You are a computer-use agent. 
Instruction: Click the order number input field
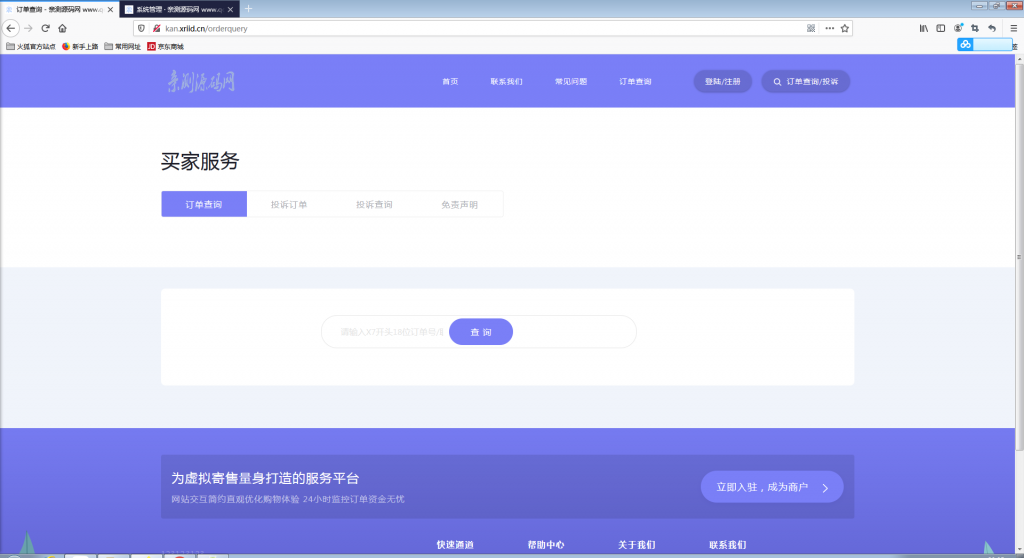(x=390, y=332)
